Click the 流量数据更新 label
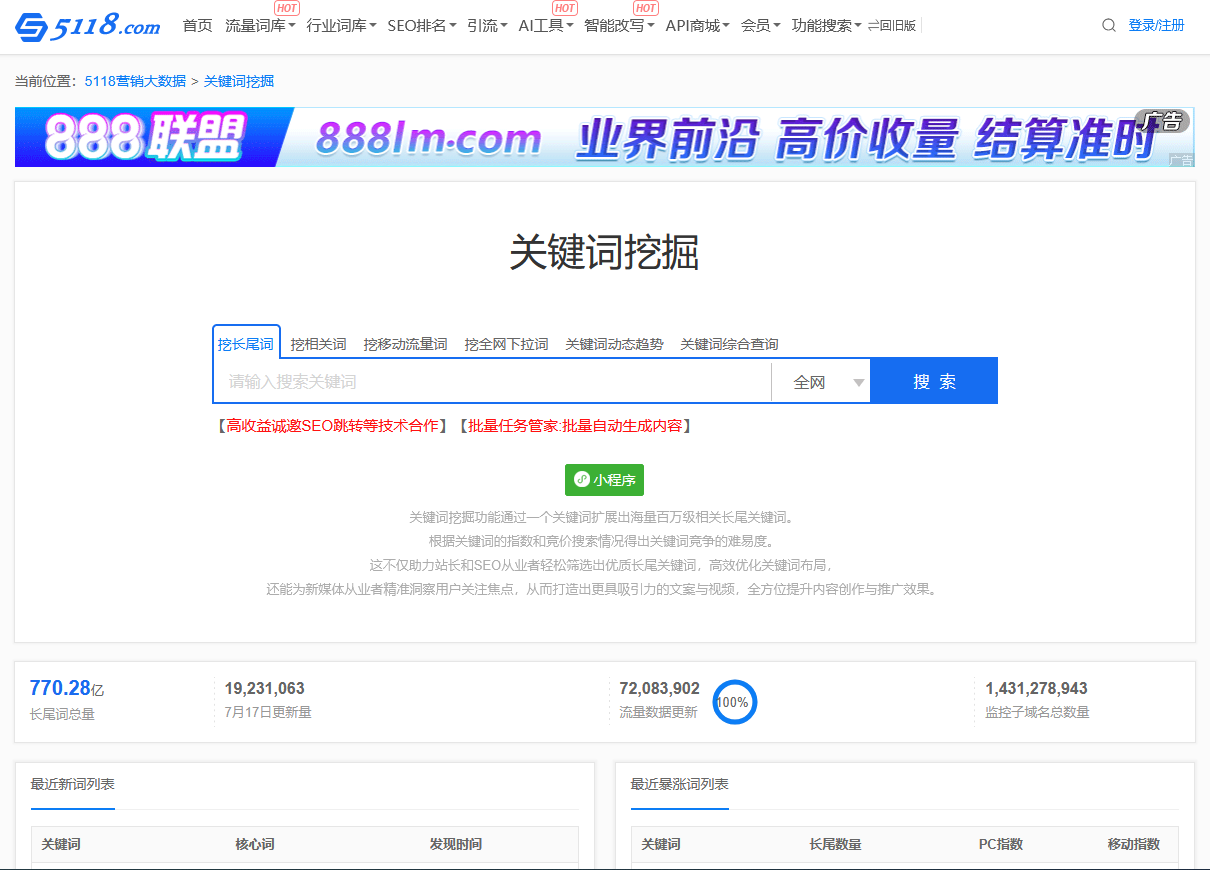 point(658,712)
